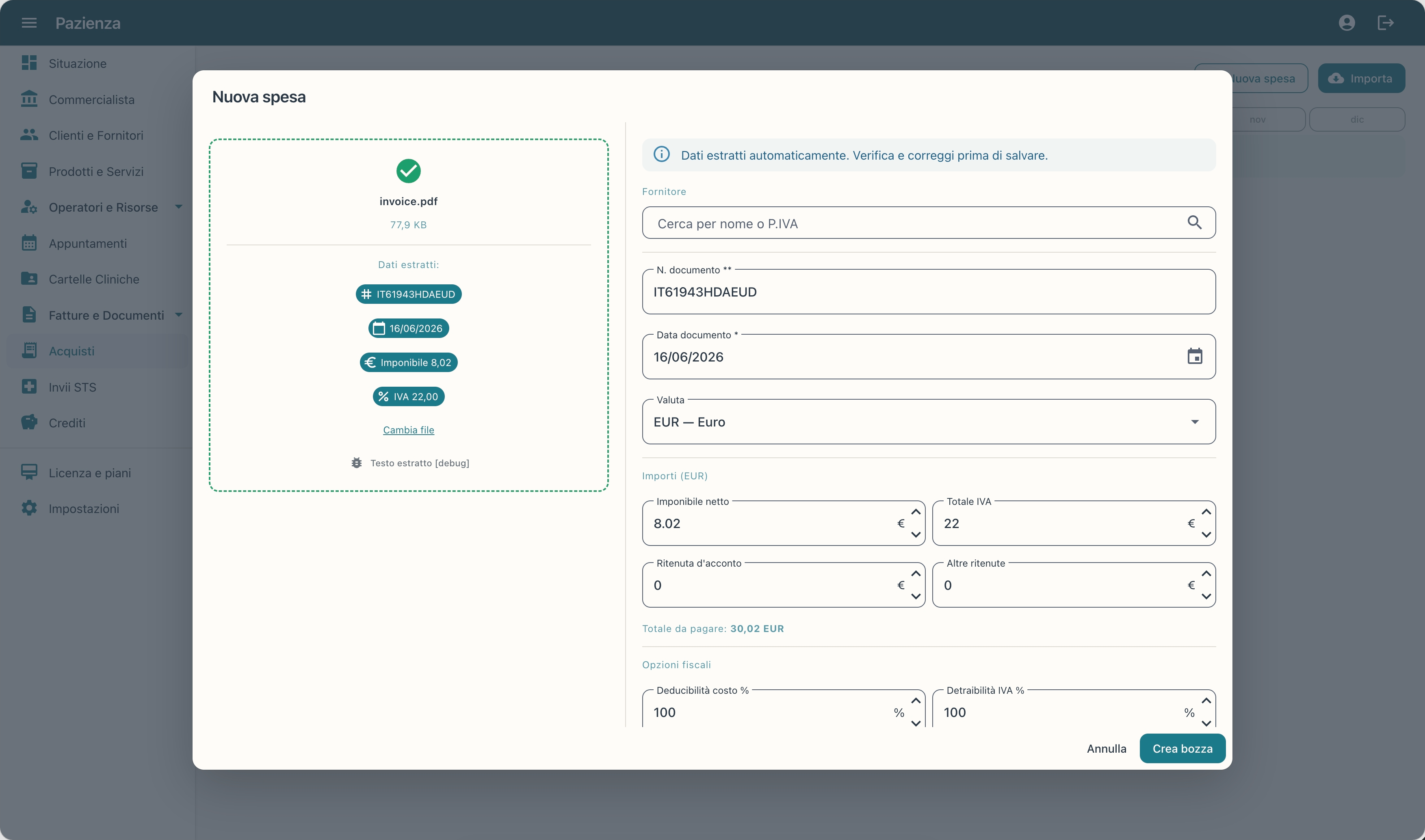Viewport: 1425px width, 840px height.
Task: Go to Clienti e Fornitori section
Action: [x=96, y=135]
